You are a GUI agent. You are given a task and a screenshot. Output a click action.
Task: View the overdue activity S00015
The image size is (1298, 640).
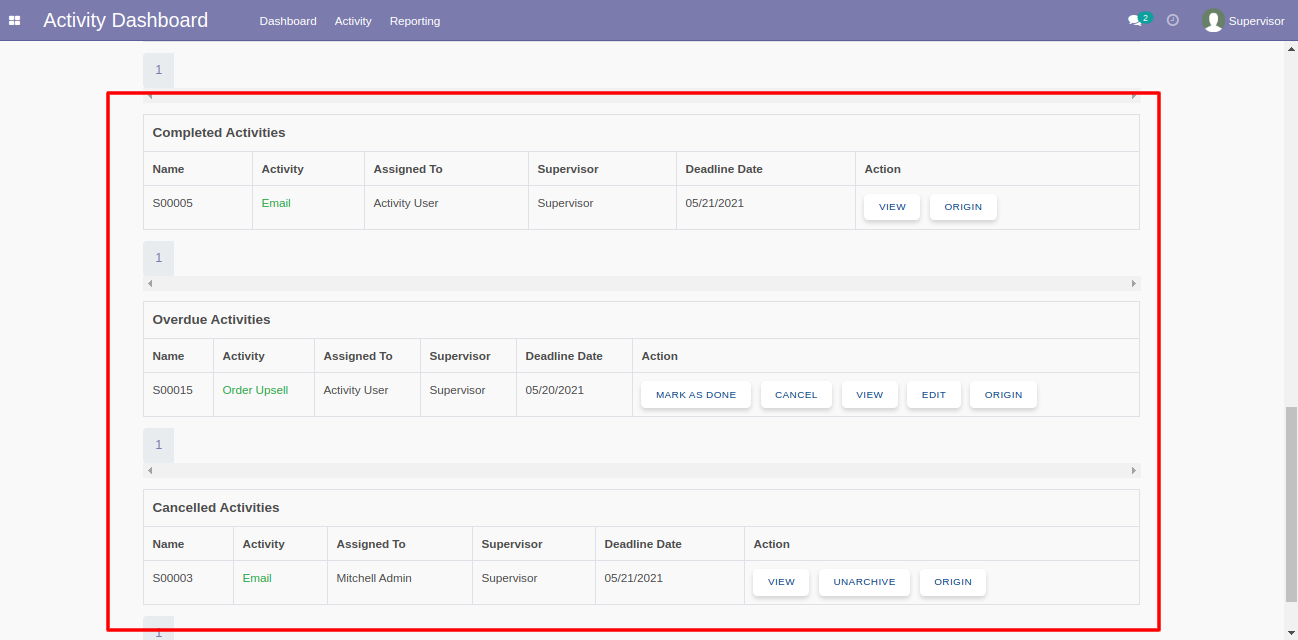[x=870, y=395]
